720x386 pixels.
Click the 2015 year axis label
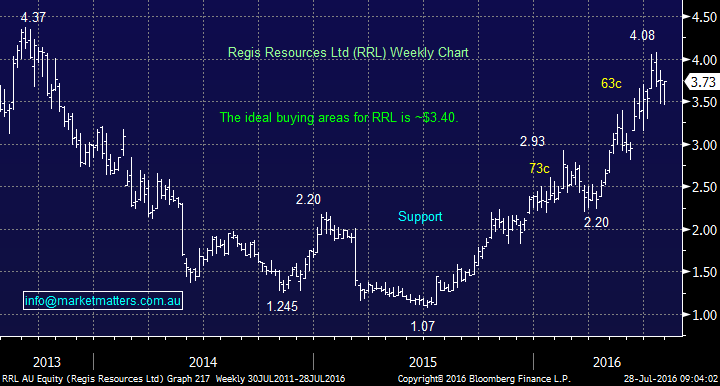pyautogui.click(x=423, y=362)
